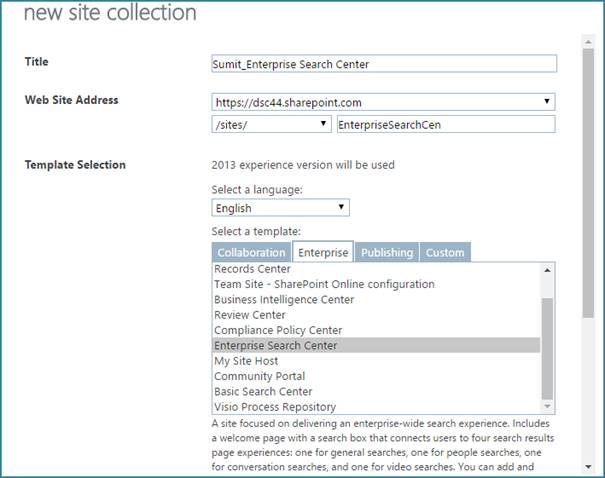This screenshot has width=605, height=478.
Task: Switch to the Publishing template tab
Action: pyautogui.click(x=387, y=252)
